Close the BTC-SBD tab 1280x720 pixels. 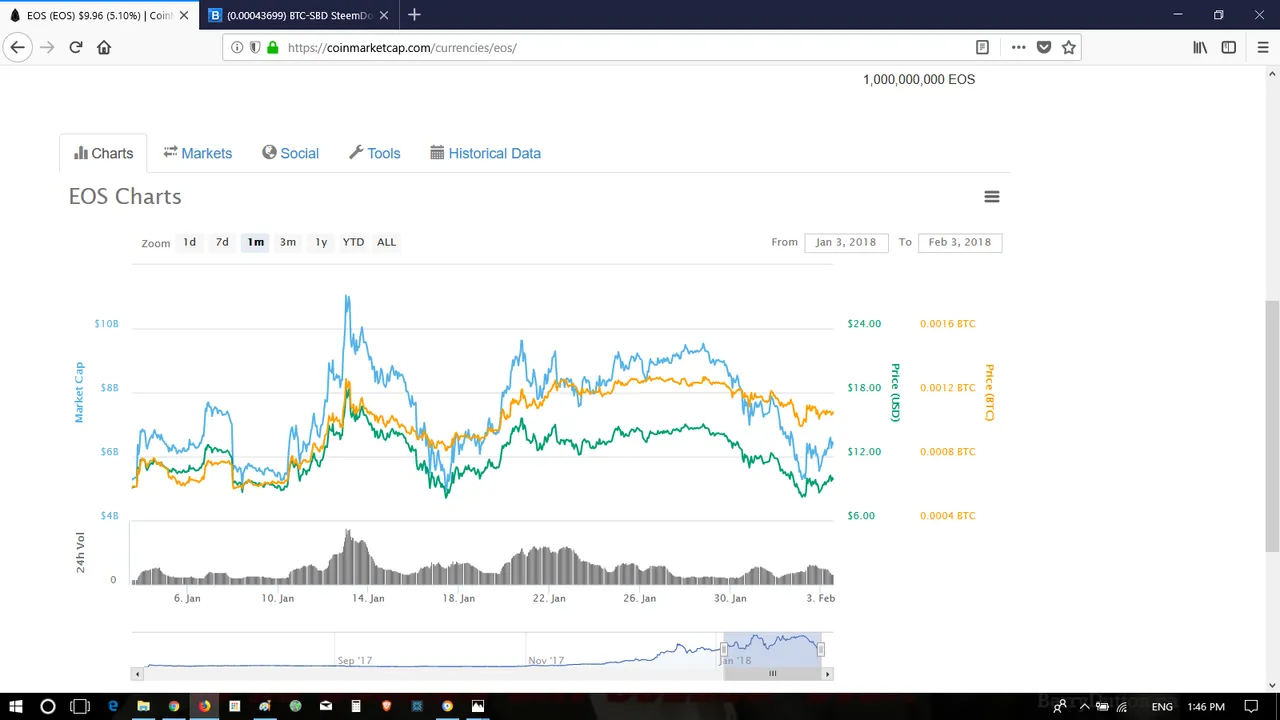click(383, 15)
